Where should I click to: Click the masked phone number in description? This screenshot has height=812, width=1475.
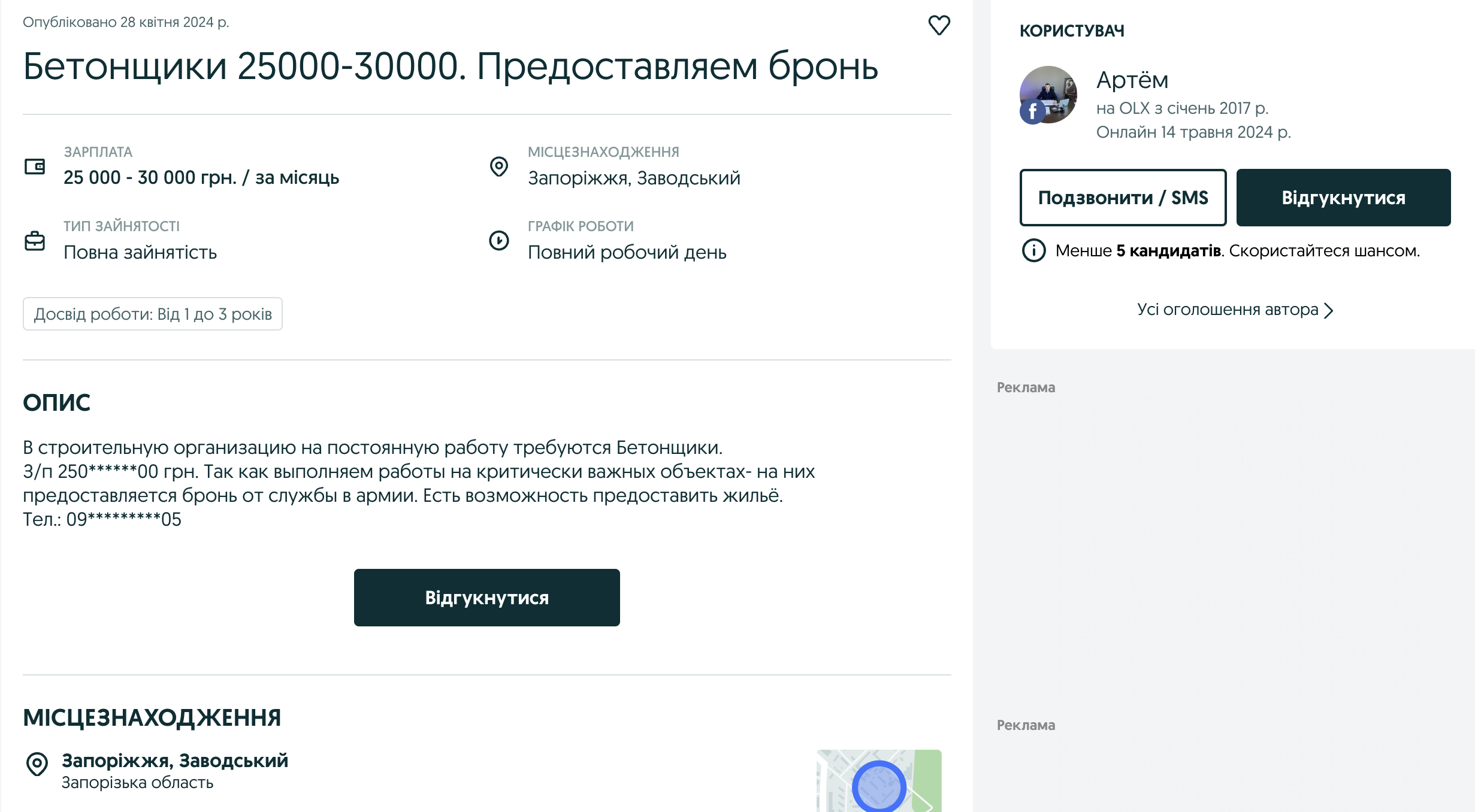pos(123,519)
